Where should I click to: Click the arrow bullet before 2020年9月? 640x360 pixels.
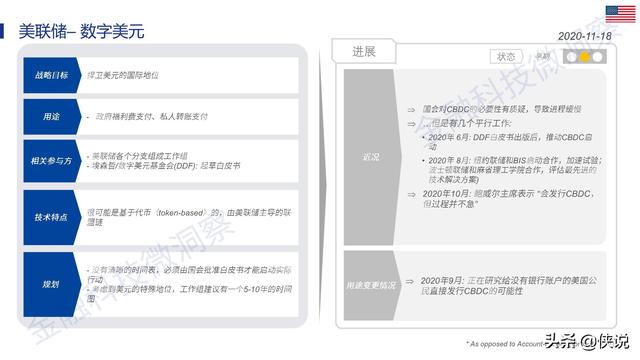click(x=409, y=281)
